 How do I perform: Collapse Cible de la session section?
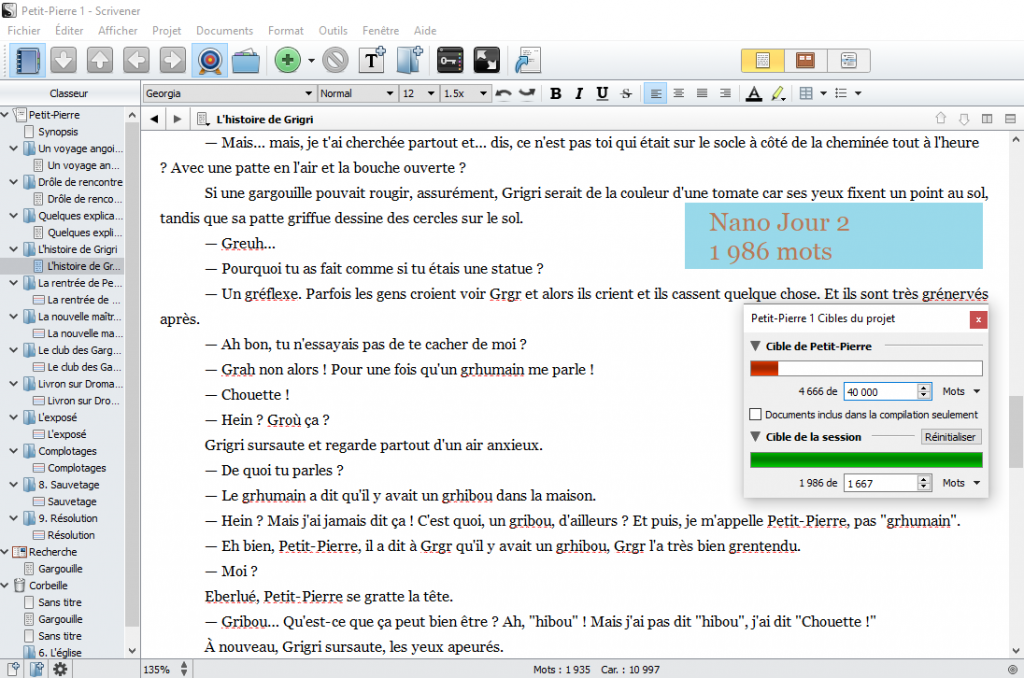(756, 436)
